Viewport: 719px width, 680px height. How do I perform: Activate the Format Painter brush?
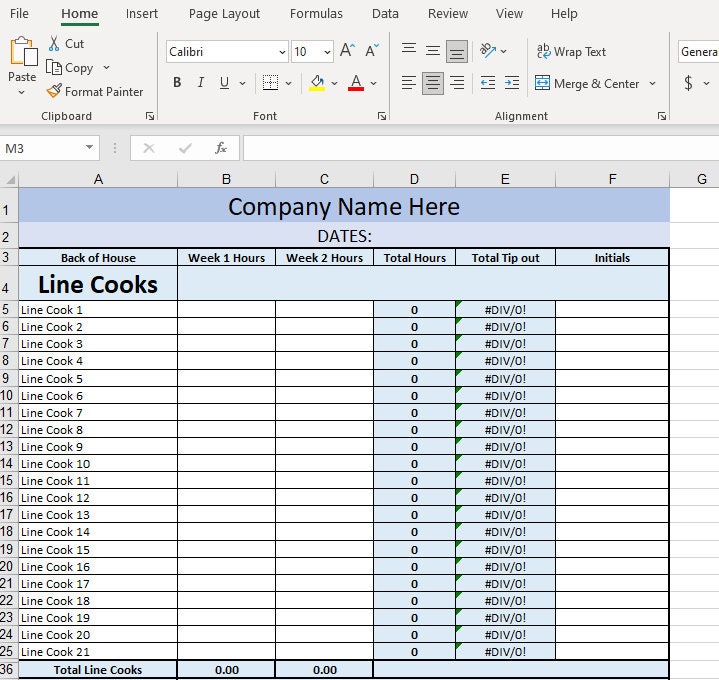tap(54, 91)
